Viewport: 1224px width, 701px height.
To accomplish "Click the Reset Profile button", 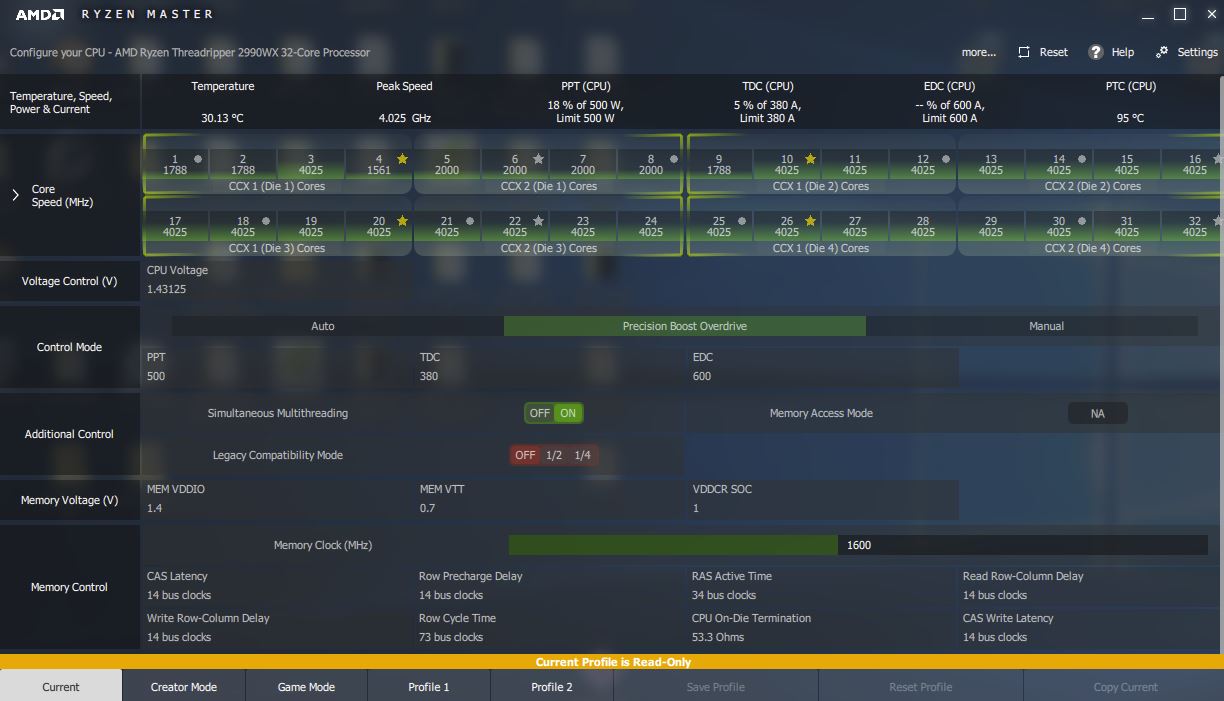I will 921,687.
